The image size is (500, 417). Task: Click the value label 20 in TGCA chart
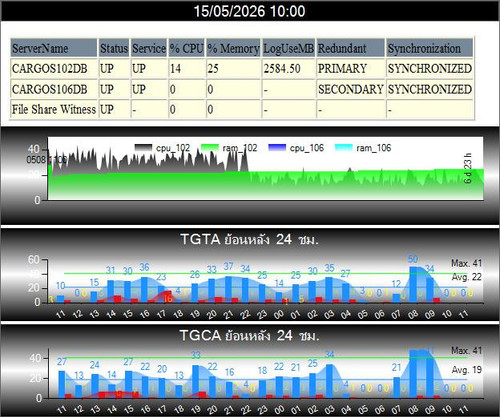pyautogui.click(x=162, y=369)
